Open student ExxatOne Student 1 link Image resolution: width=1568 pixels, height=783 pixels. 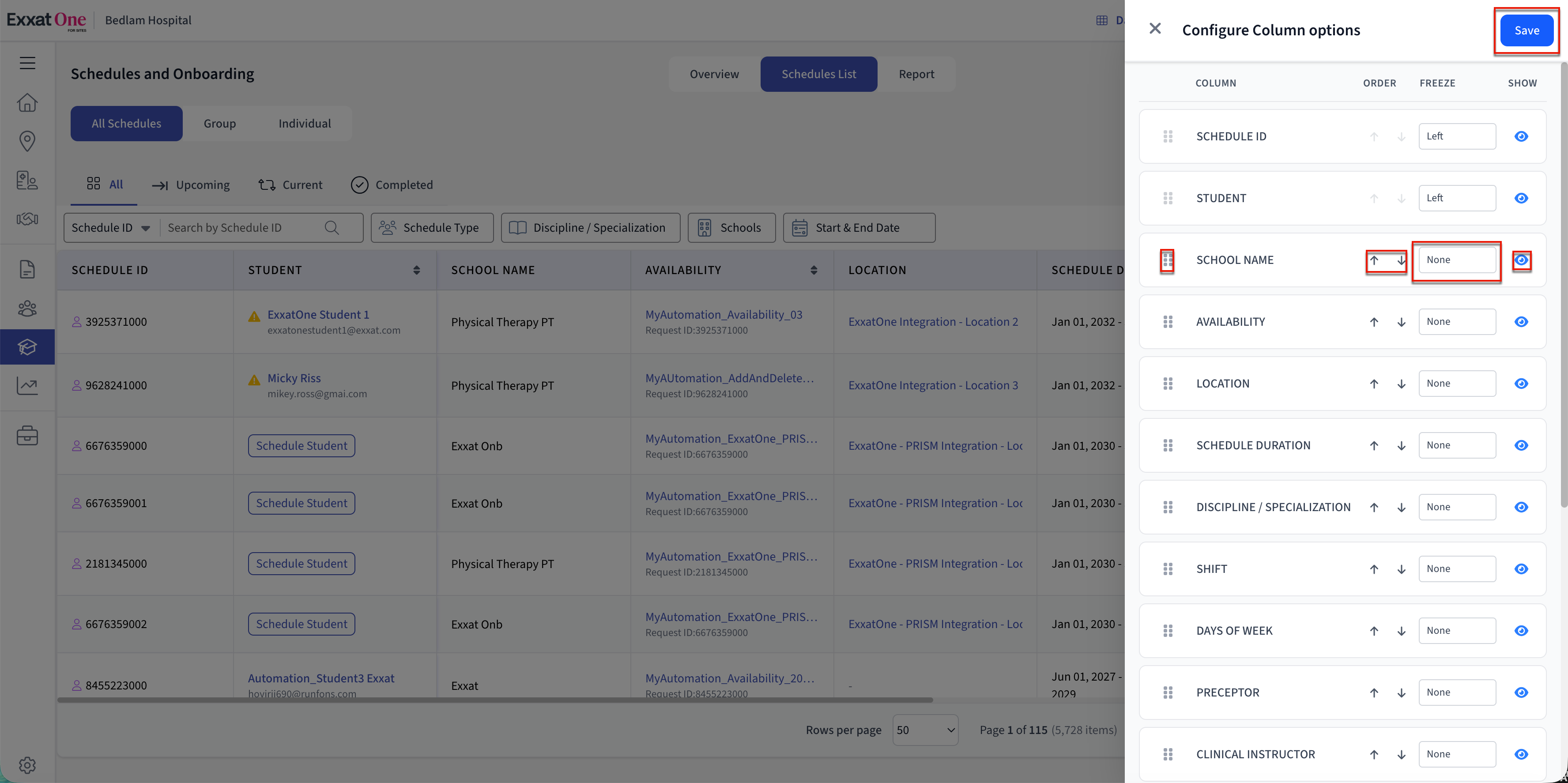[x=318, y=315]
